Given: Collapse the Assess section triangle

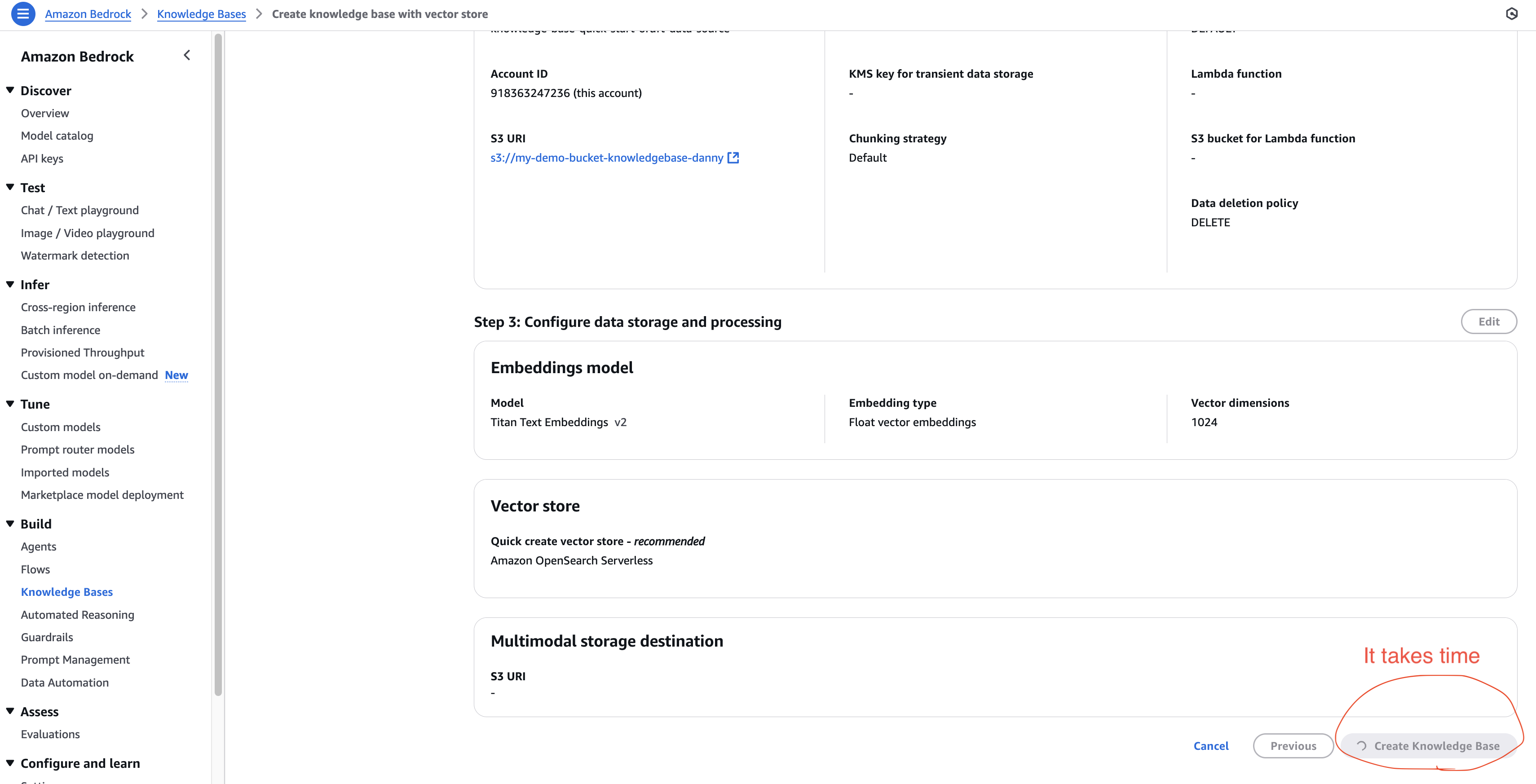Looking at the screenshot, I should [x=10, y=711].
